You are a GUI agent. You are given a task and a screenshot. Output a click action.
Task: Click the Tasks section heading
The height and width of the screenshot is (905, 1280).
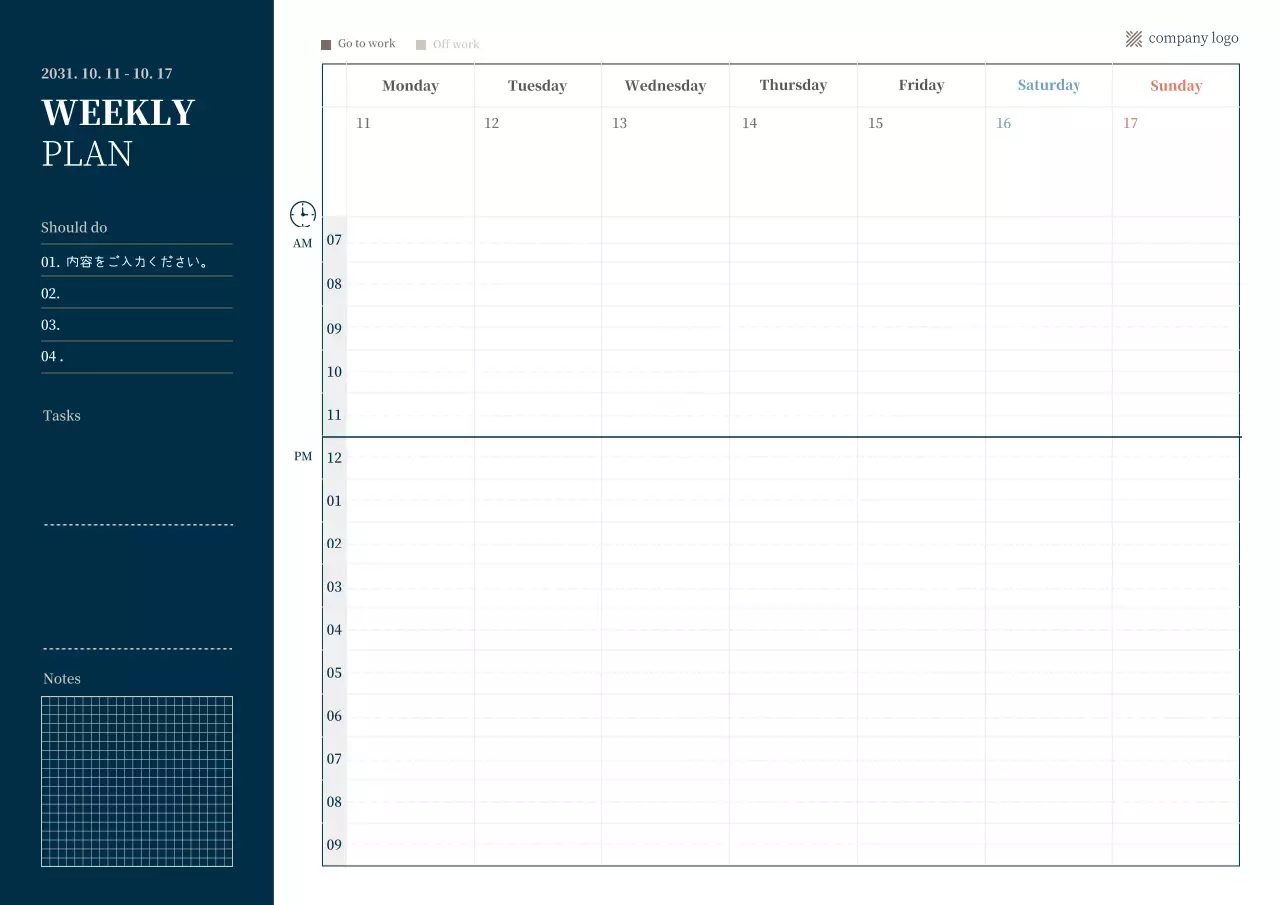(62, 416)
